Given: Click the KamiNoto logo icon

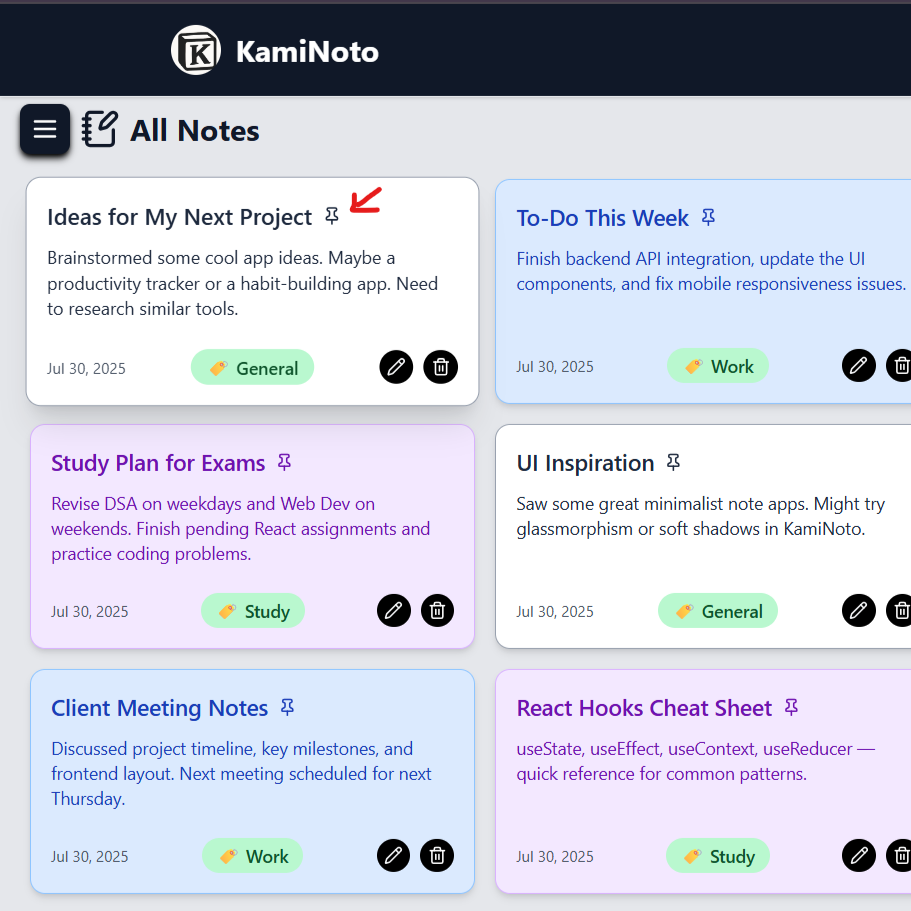Looking at the screenshot, I should tap(195, 51).
